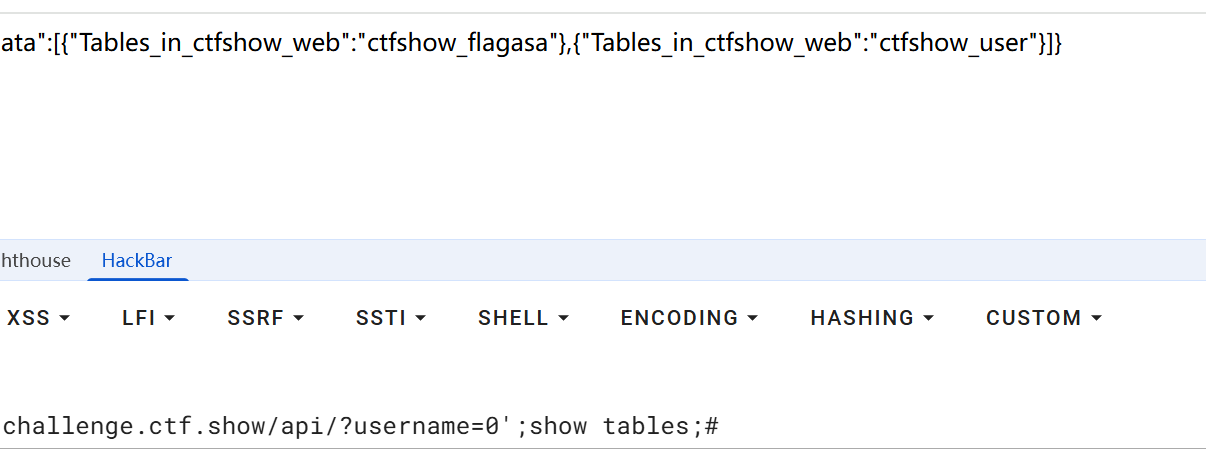Expand the LFI menu in HackBar
1206x462 pixels.
pyautogui.click(x=149, y=318)
